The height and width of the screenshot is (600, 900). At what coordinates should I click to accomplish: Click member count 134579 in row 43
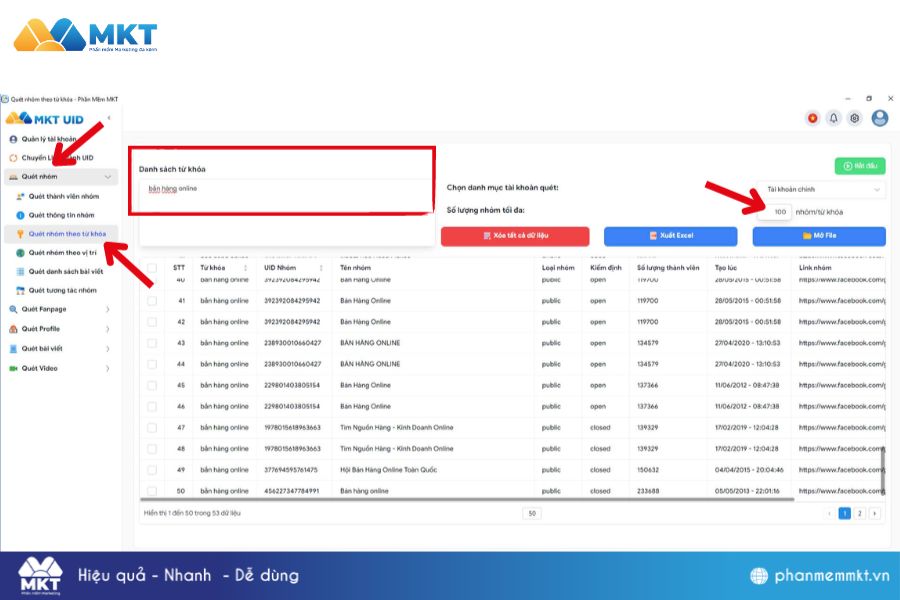647,343
